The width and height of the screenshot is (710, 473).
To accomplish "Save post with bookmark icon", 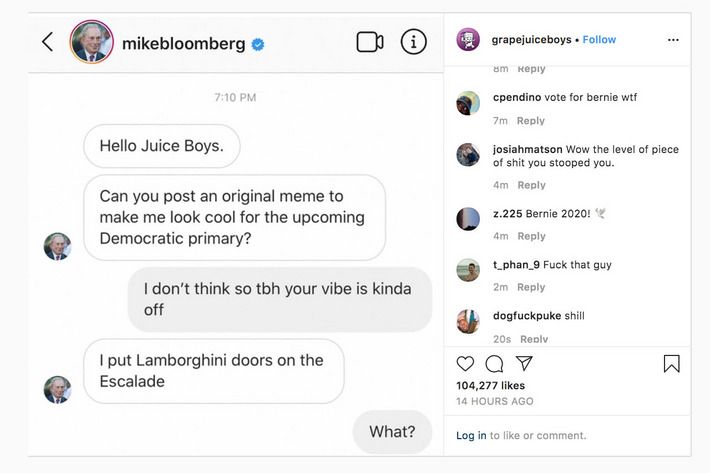I will (x=671, y=364).
